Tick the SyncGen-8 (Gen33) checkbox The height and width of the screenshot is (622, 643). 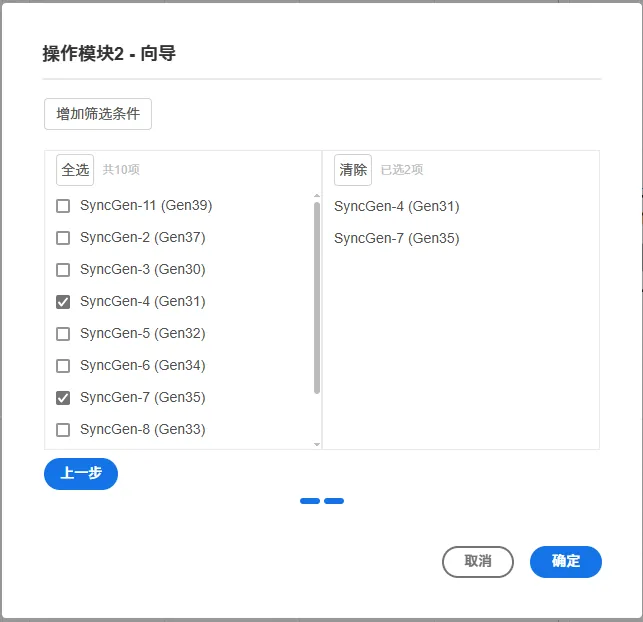[x=63, y=430]
